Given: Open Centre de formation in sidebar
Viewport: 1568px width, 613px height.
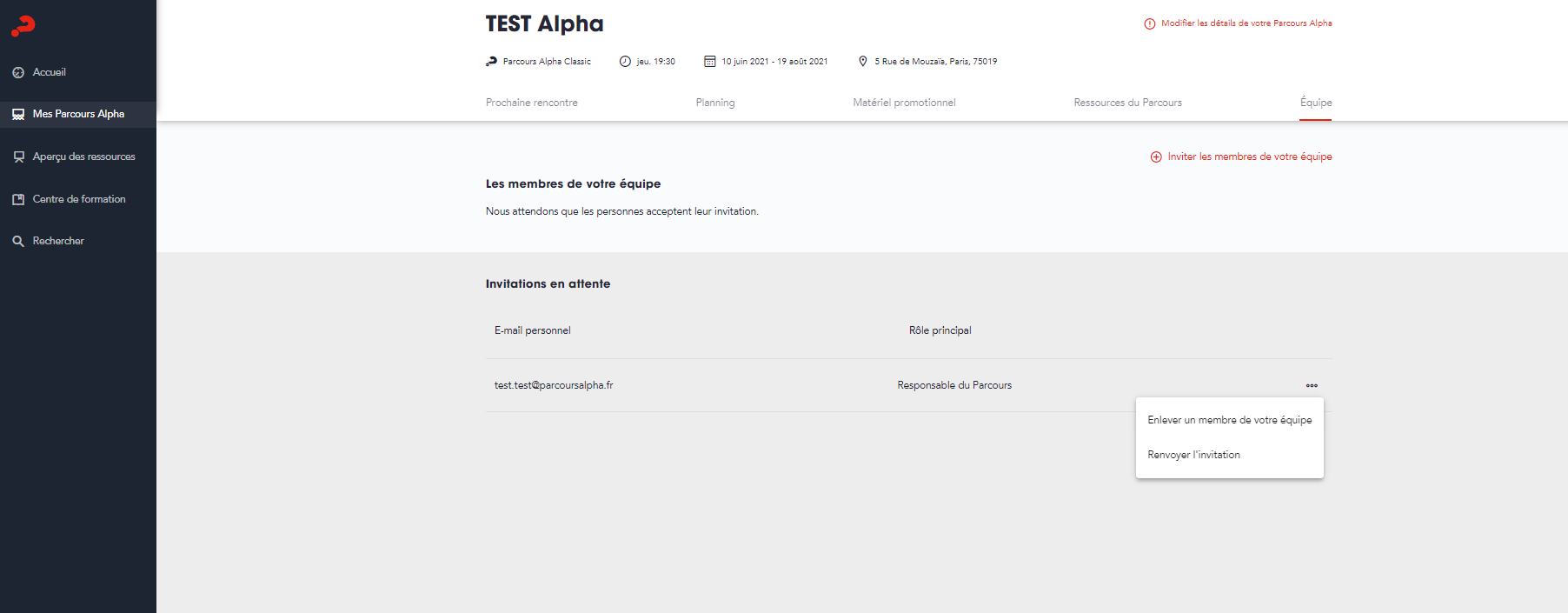Looking at the screenshot, I should 78,199.
